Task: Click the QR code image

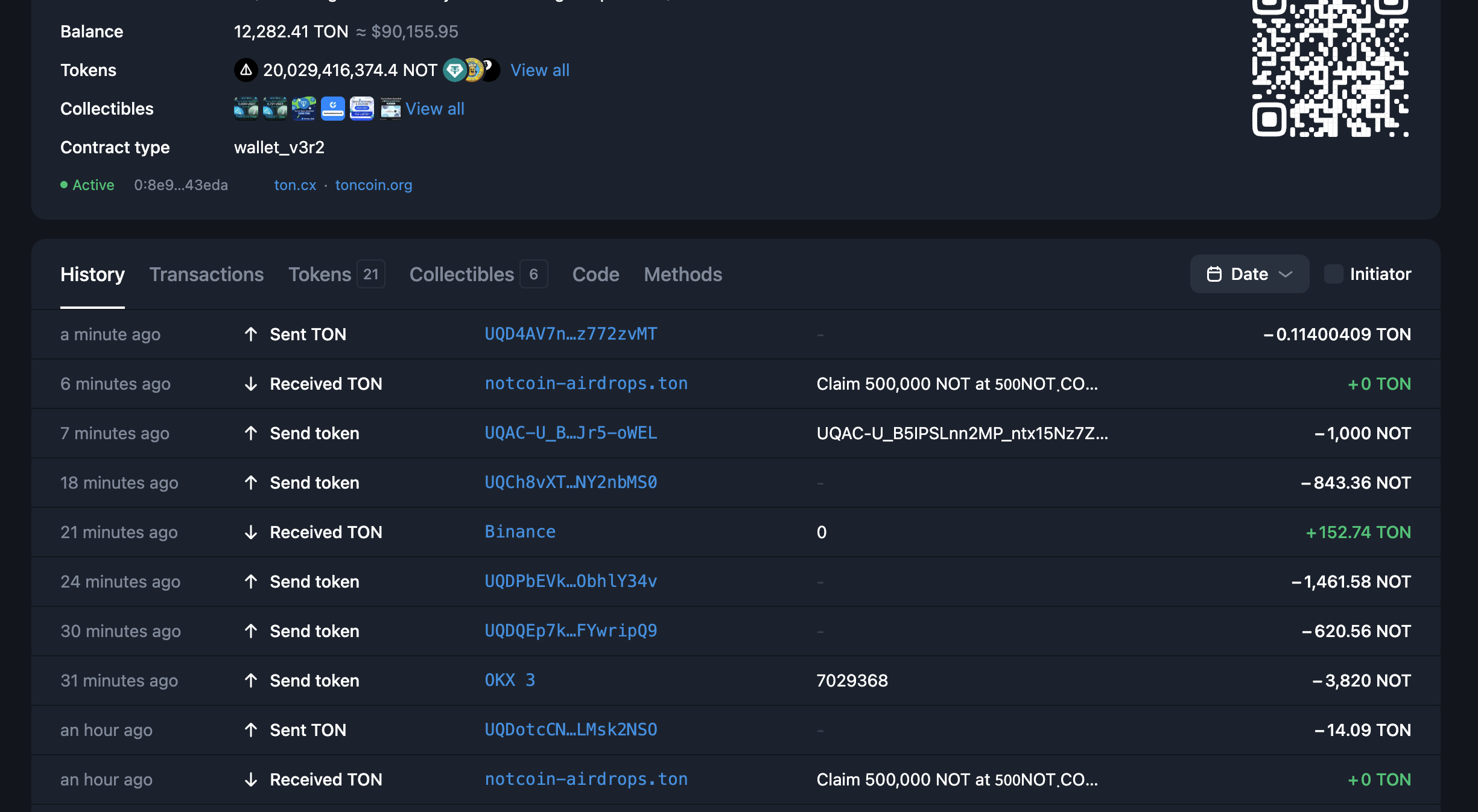Action: (1330, 68)
